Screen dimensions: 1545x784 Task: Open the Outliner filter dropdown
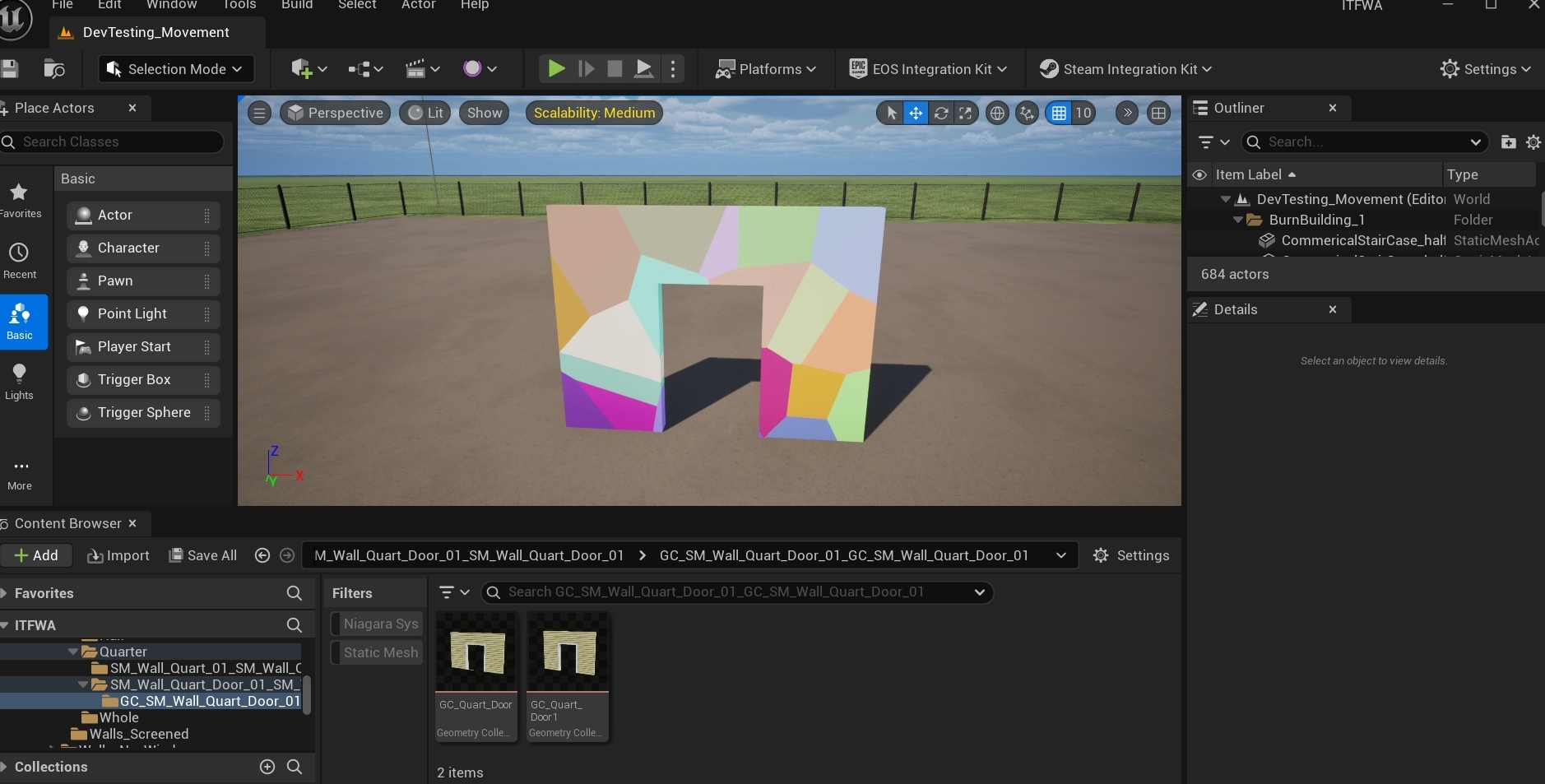tap(1213, 142)
